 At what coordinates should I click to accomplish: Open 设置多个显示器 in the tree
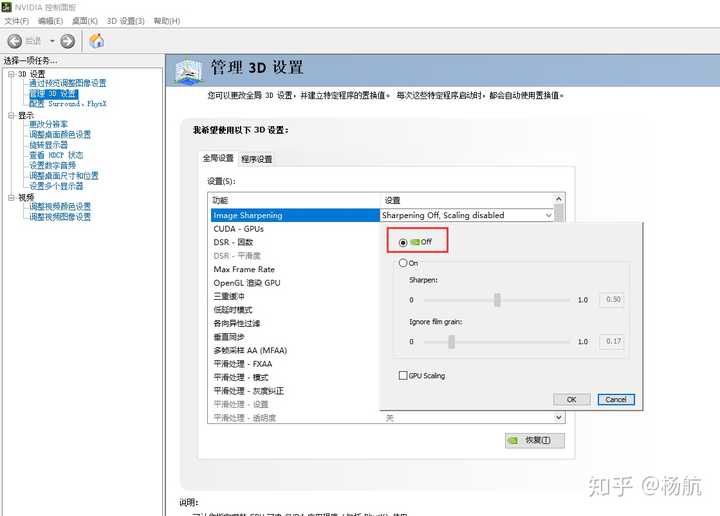click(56, 186)
